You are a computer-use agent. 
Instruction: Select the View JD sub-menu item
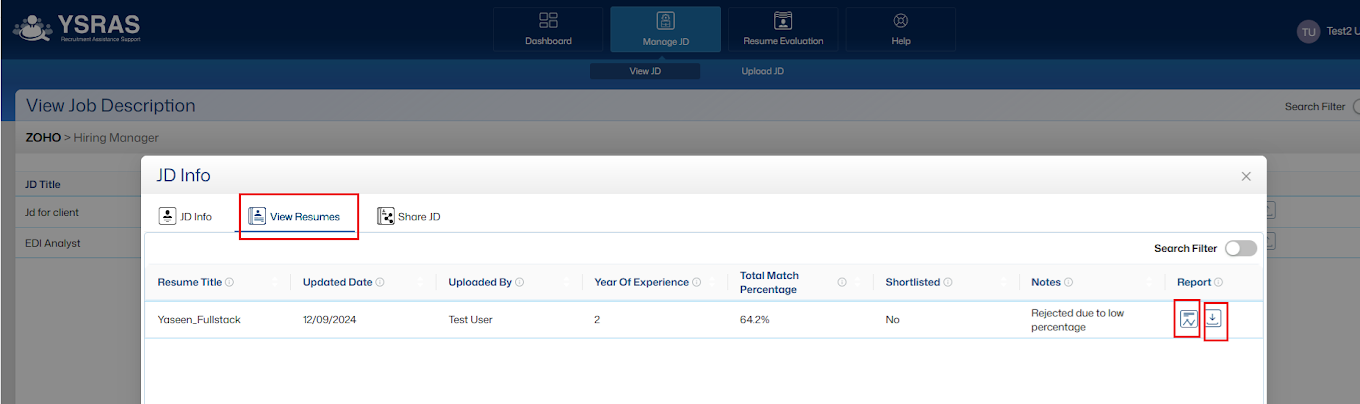645,71
